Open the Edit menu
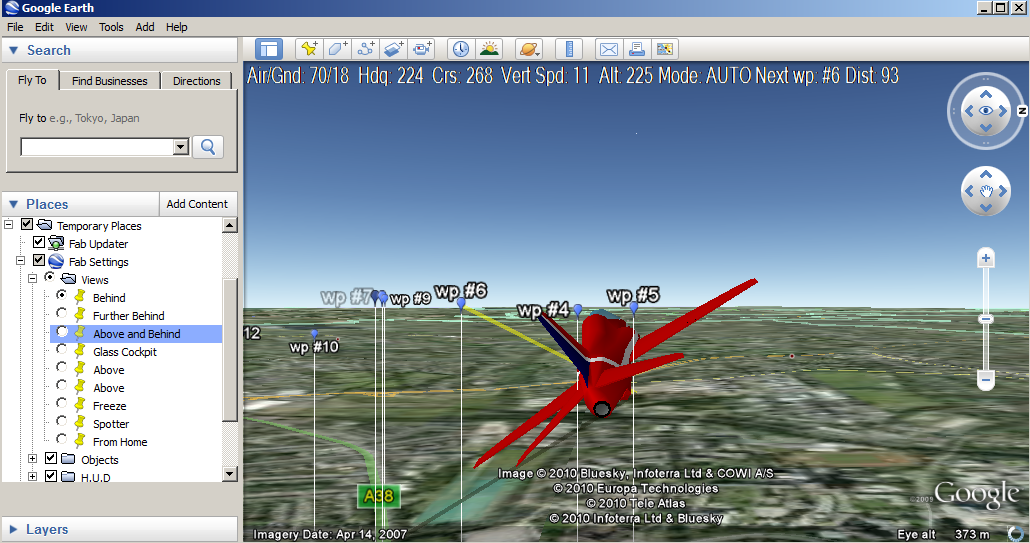This screenshot has width=1030, height=543. pyautogui.click(x=45, y=27)
